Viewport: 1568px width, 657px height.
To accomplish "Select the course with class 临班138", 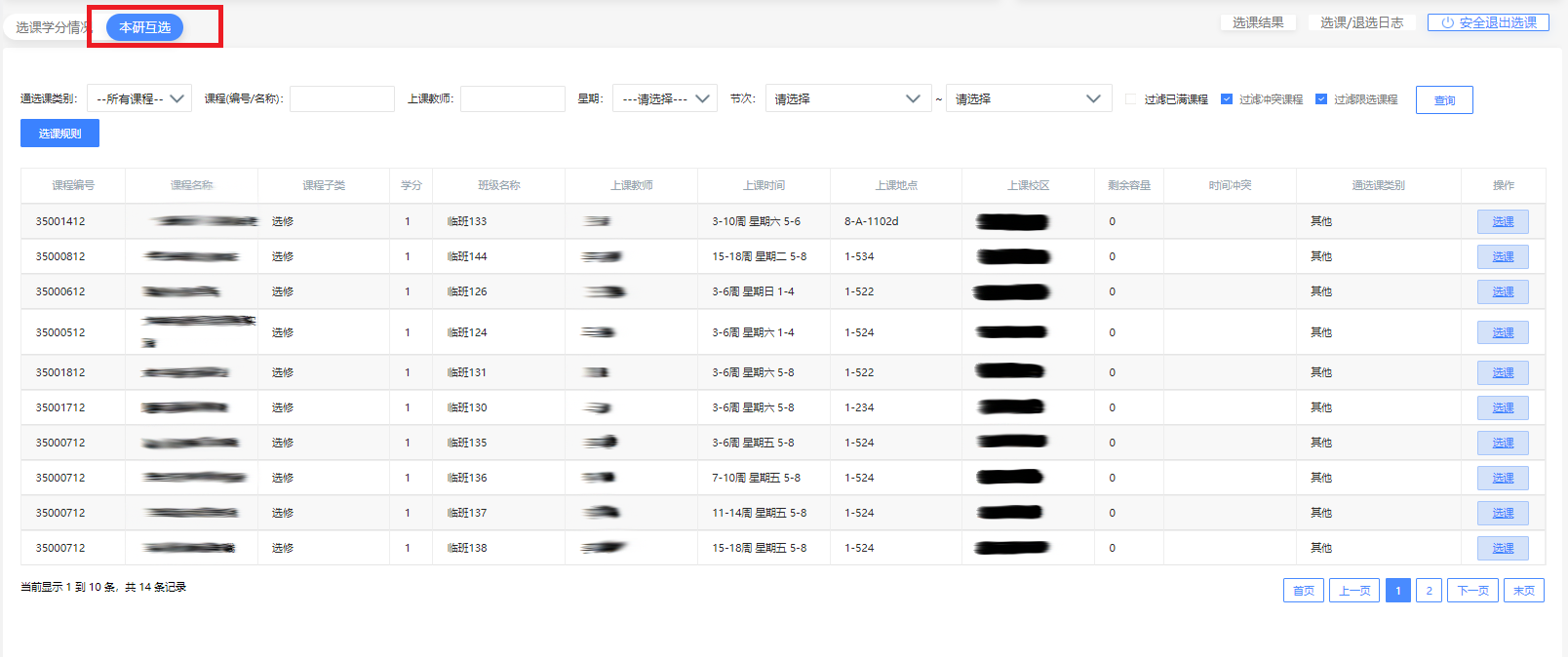I will coord(1503,549).
